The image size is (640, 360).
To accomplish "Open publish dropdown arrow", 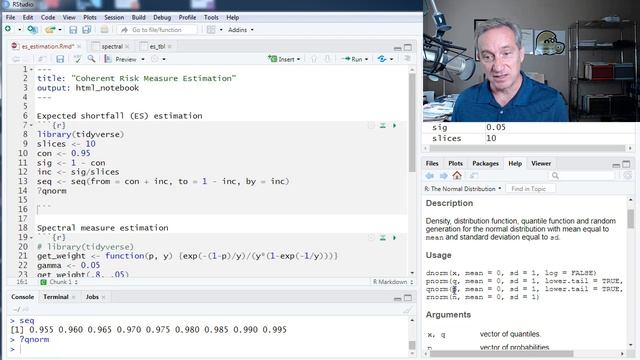I will (392, 59).
